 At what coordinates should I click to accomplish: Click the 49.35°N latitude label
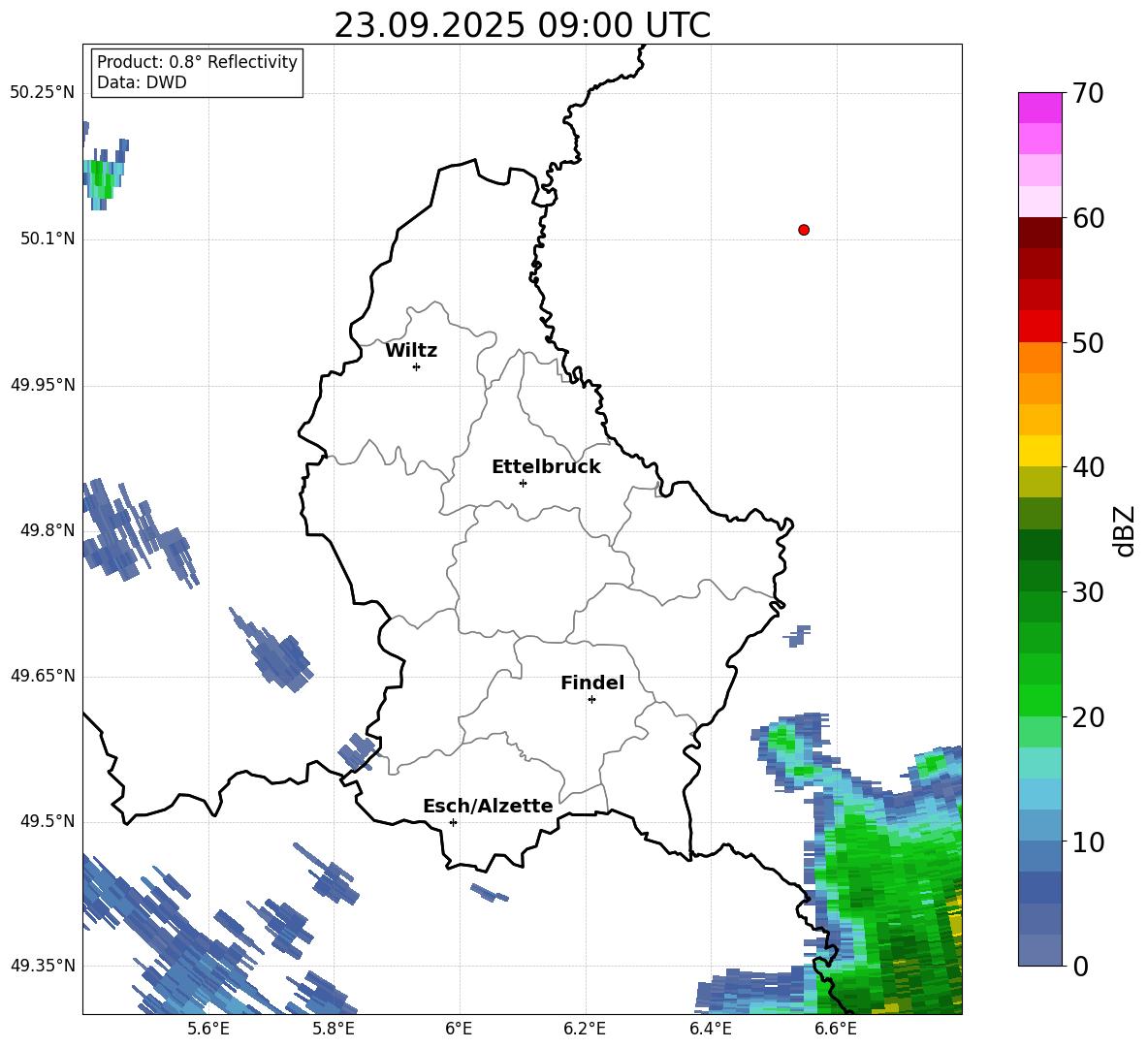tap(43, 966)
